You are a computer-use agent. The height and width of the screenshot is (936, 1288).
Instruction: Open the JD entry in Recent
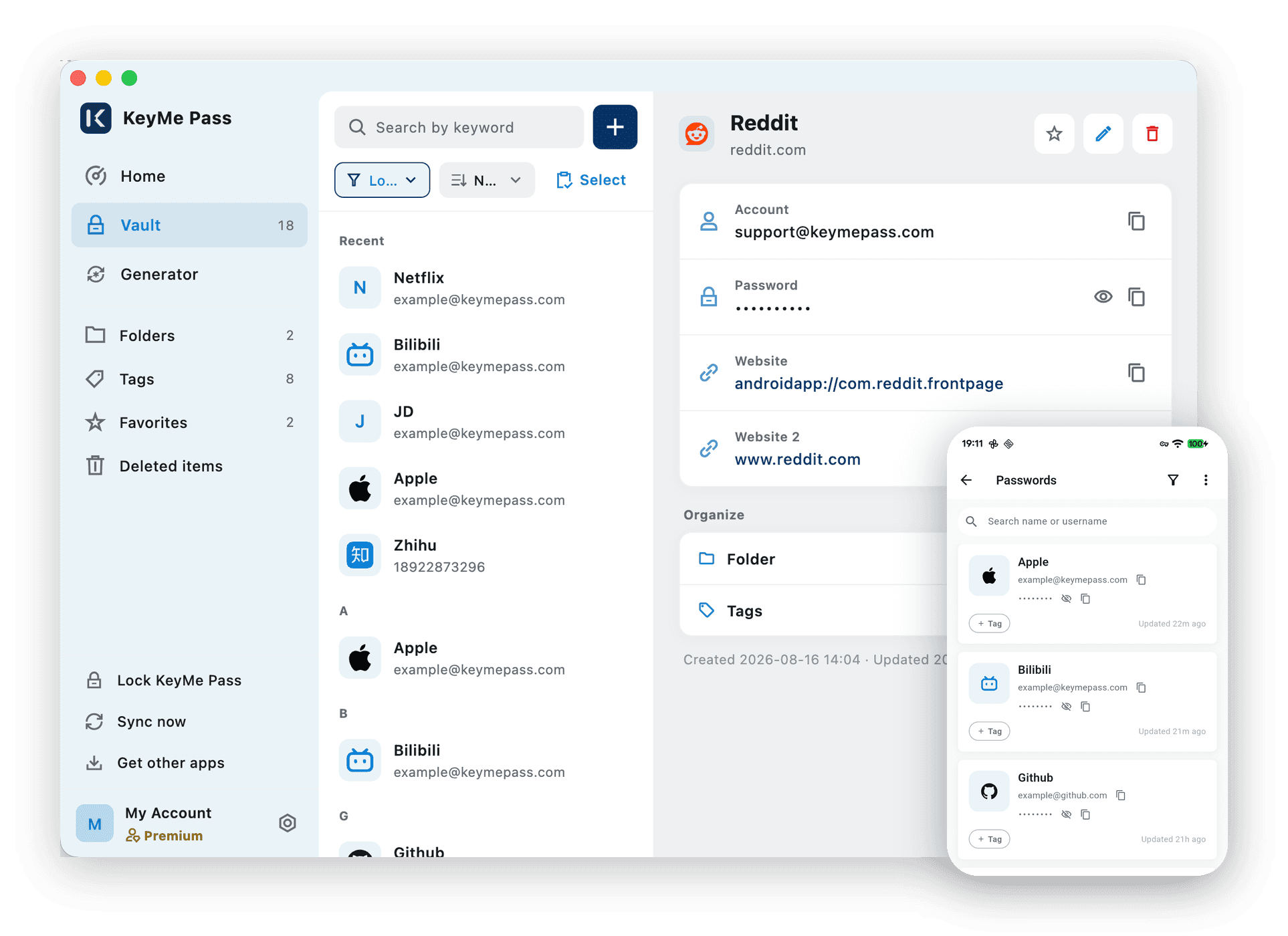[x=486, y=422]
